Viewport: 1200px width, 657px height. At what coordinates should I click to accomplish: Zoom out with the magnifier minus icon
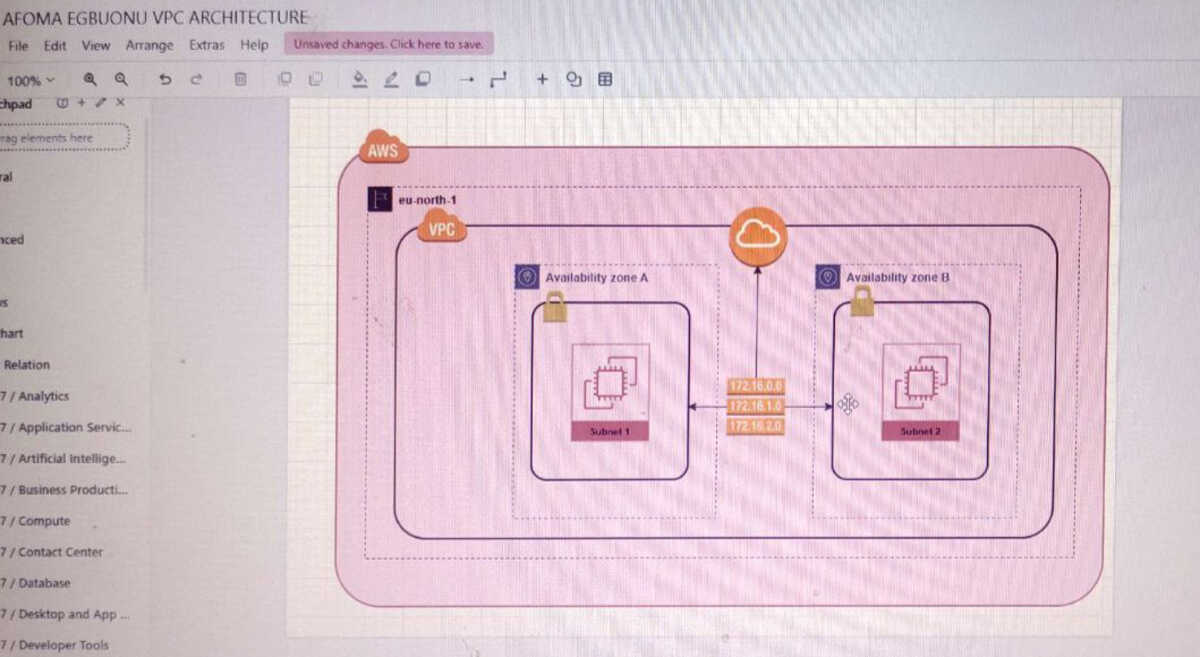click(121, 79)
